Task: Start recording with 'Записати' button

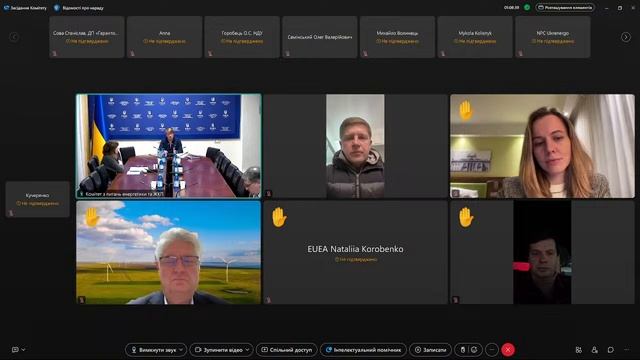Action: (x=430, y=350)
